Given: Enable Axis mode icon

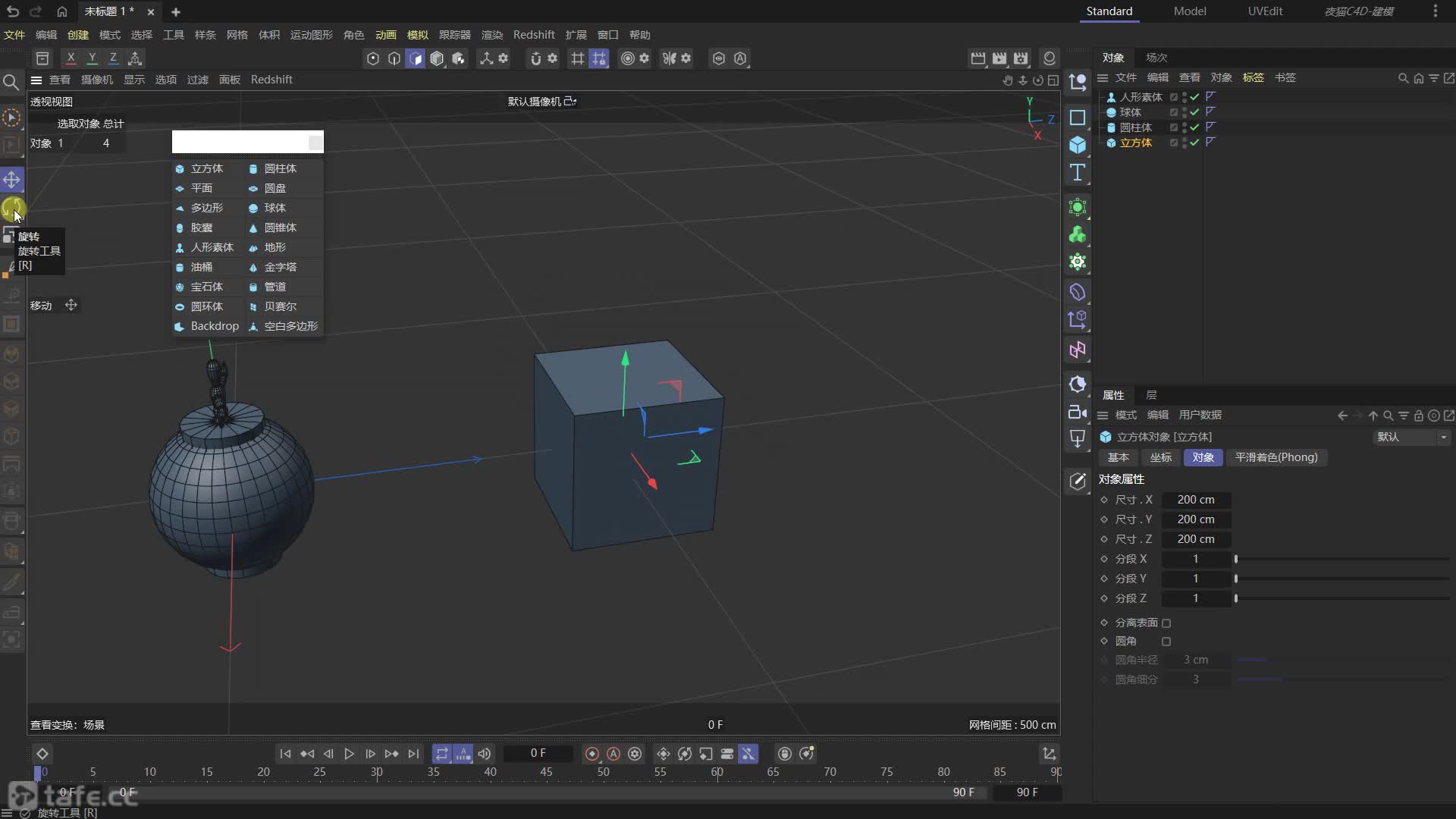Looking at the screenshot, I should tap(486, 58).
